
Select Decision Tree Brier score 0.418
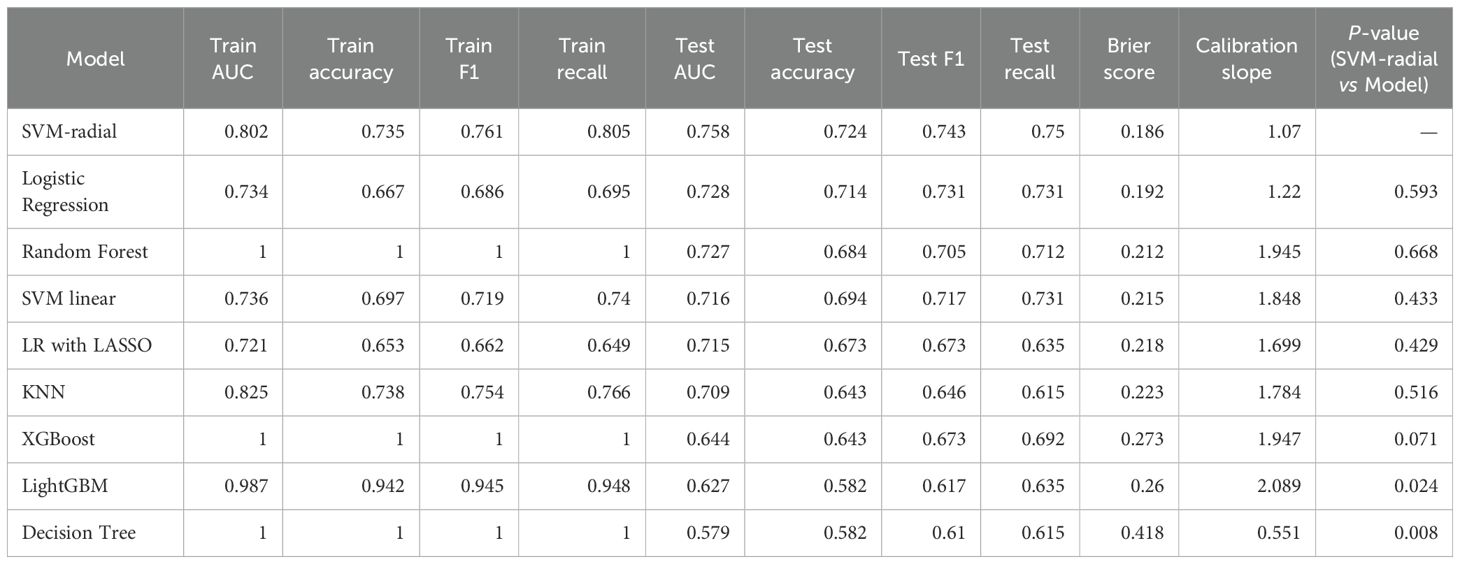(x=1143, y=533)
